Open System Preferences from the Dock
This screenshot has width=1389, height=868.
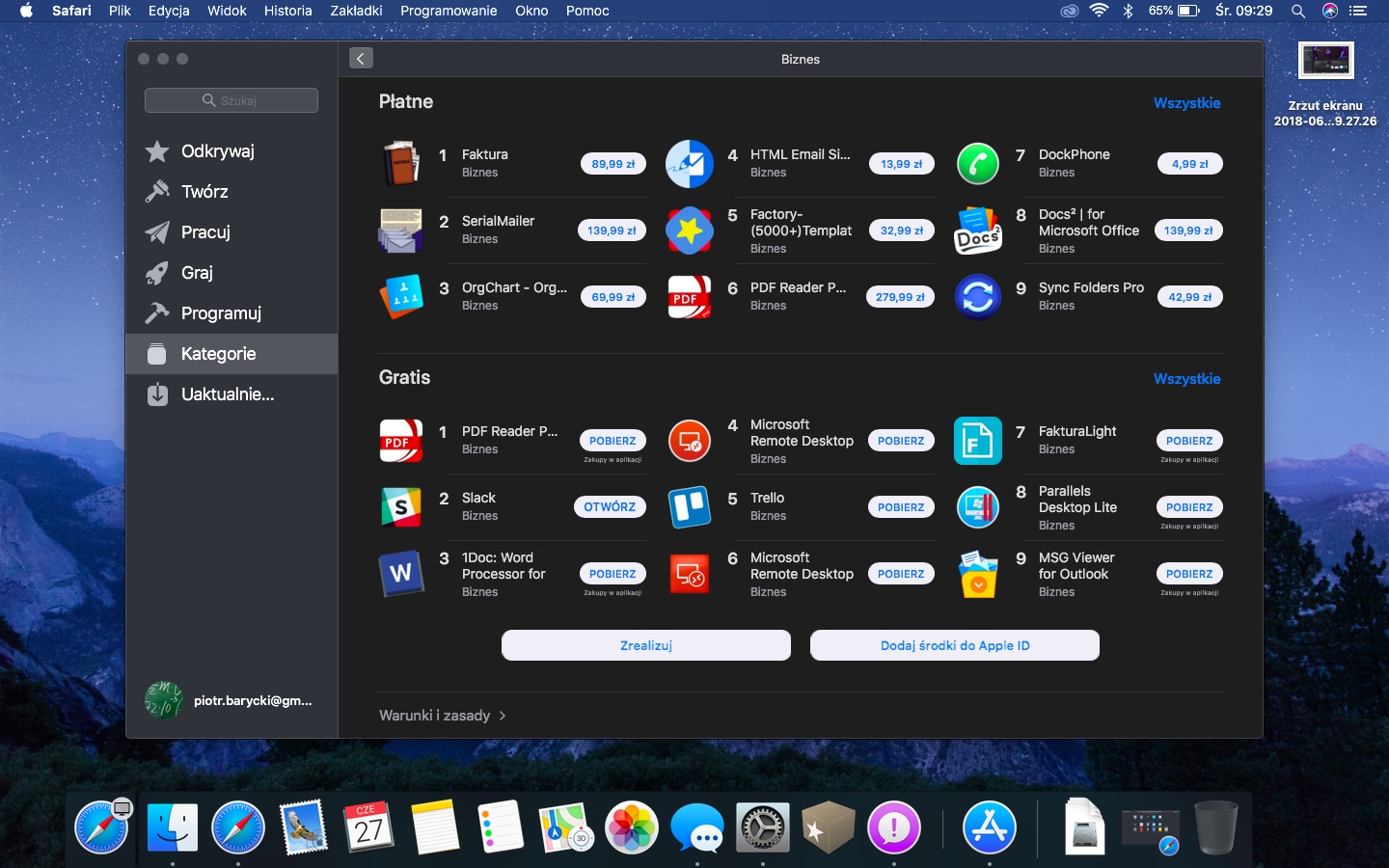[x=763, y=827]
